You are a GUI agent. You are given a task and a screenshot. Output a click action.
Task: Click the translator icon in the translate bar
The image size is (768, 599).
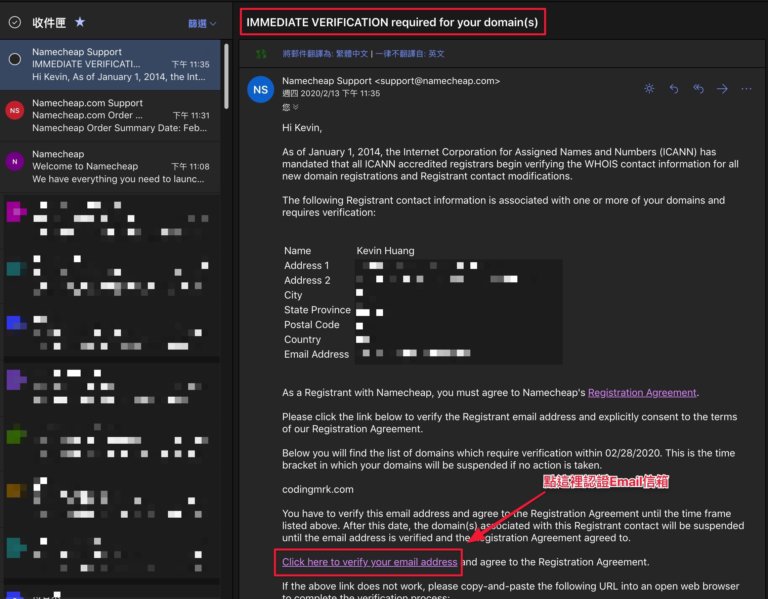(262, 53)
